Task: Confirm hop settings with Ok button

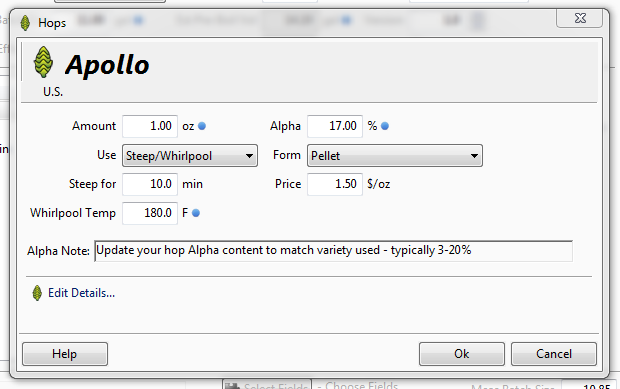Action: click(462, 354)
